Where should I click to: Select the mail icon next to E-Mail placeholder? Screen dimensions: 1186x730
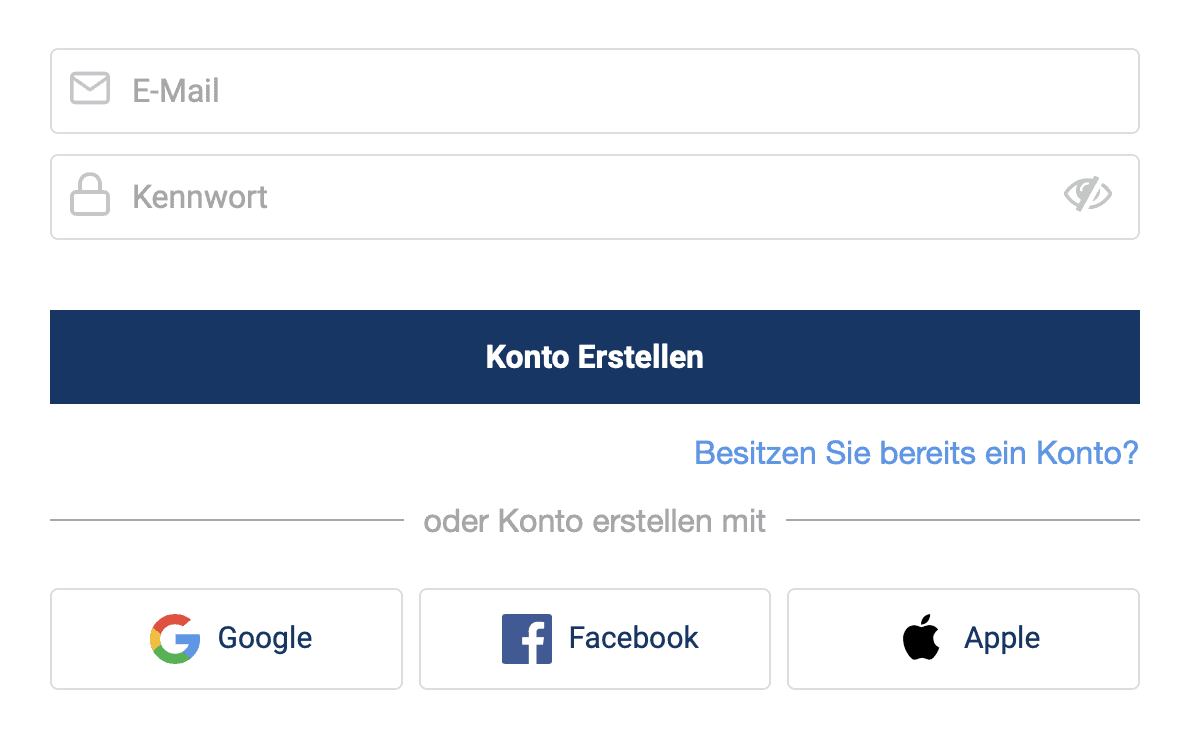(x=90, y=89)
